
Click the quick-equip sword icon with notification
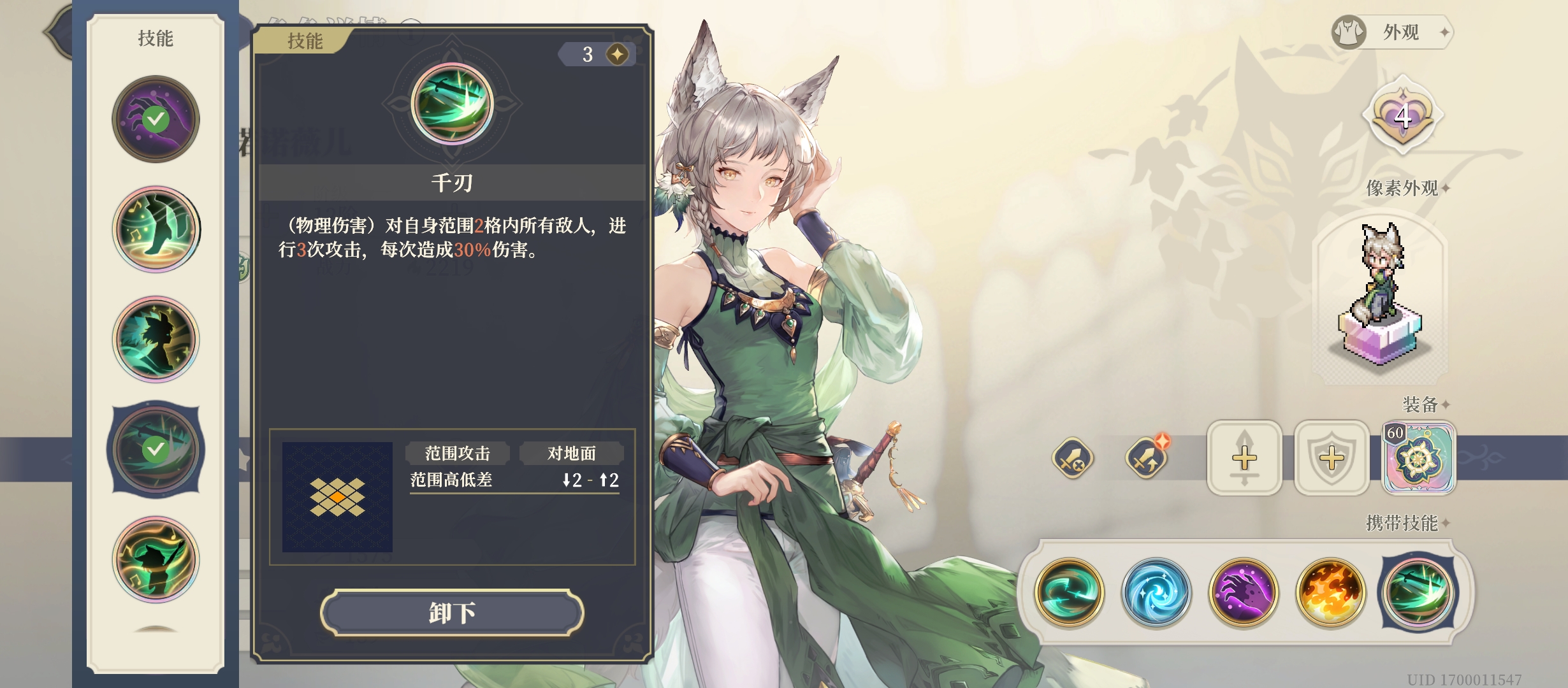click(1146, 457)
